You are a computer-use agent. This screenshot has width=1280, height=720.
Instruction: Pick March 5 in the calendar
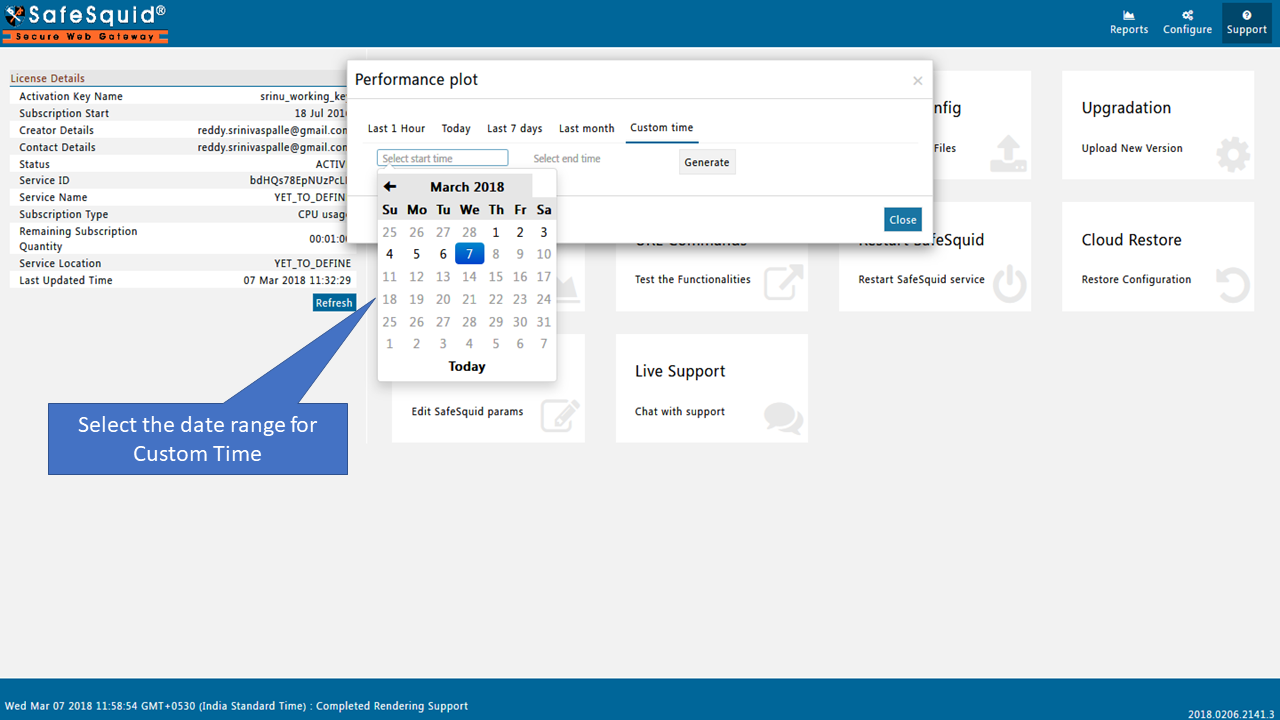click(x=417, y=254)
